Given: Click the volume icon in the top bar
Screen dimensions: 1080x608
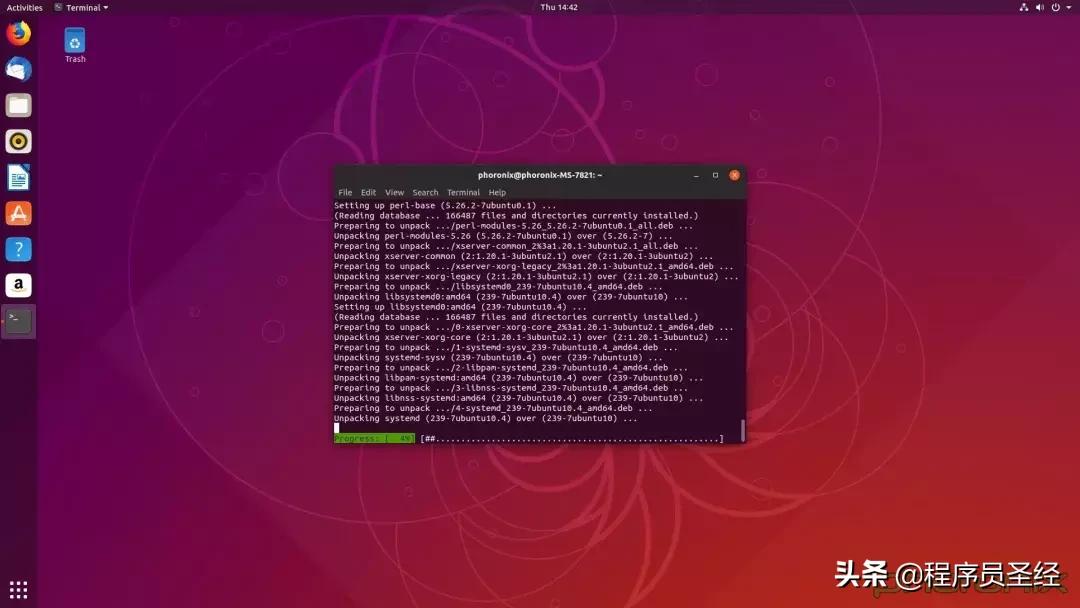Looking at the screenshot, I should coord(1039,7).
